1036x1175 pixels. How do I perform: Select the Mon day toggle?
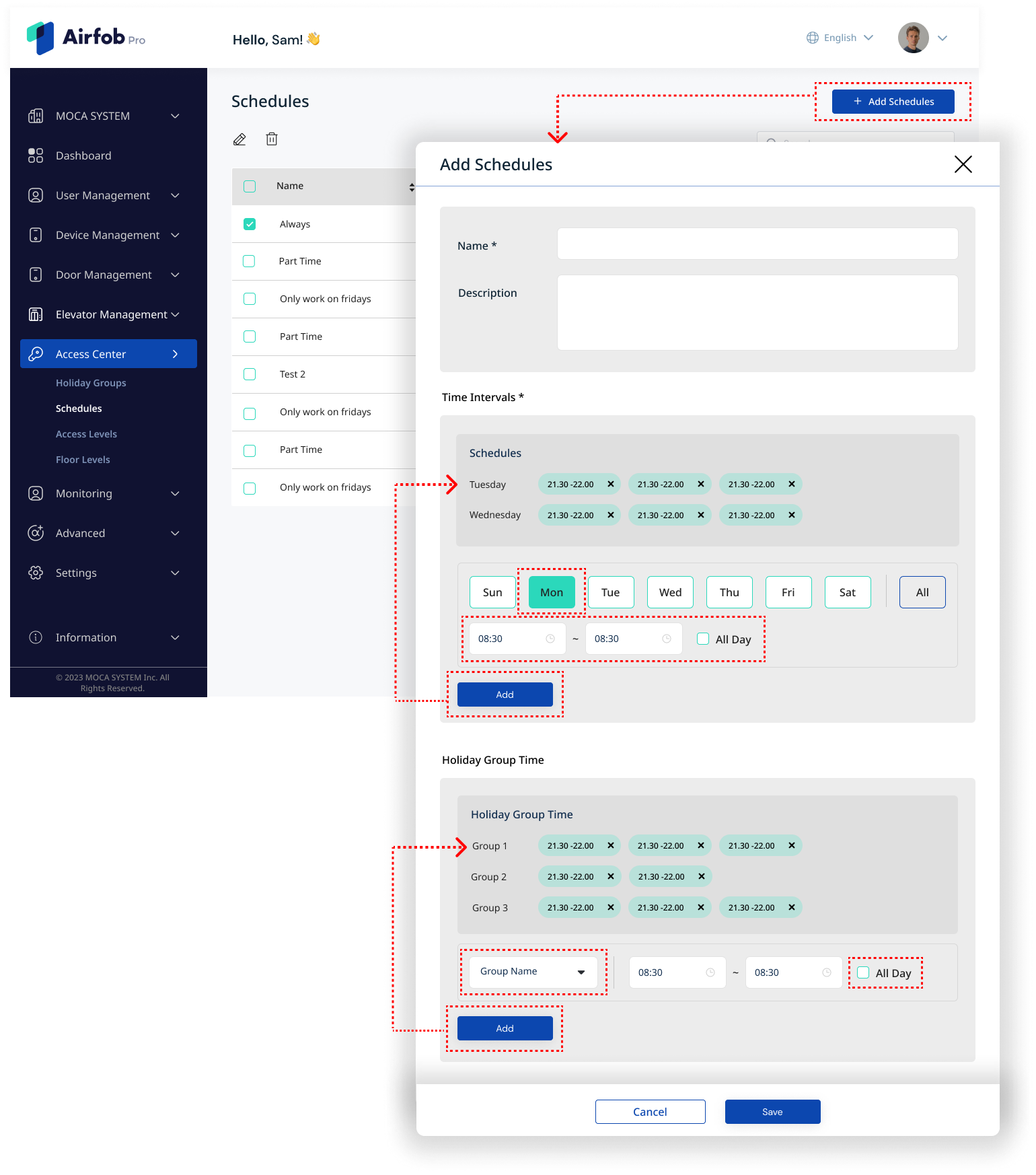552,592
